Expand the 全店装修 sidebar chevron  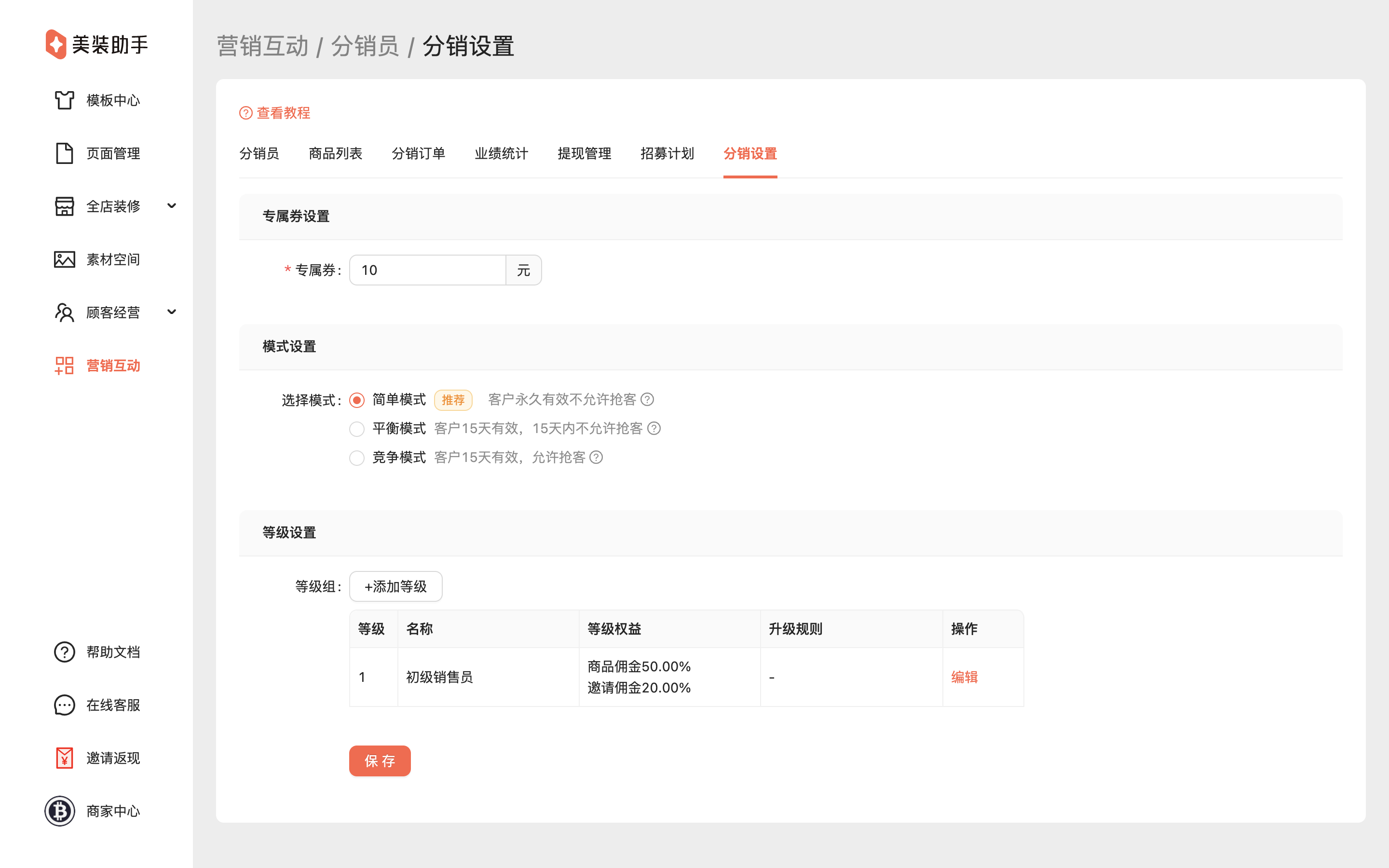171,206
